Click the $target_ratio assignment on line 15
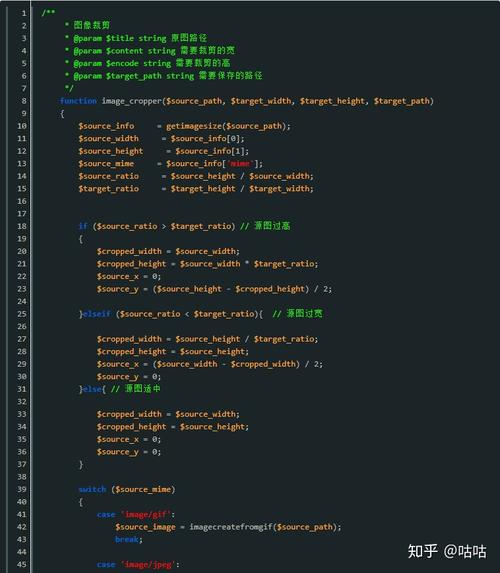Screen dimensions: 500x573 coord(196,189)
